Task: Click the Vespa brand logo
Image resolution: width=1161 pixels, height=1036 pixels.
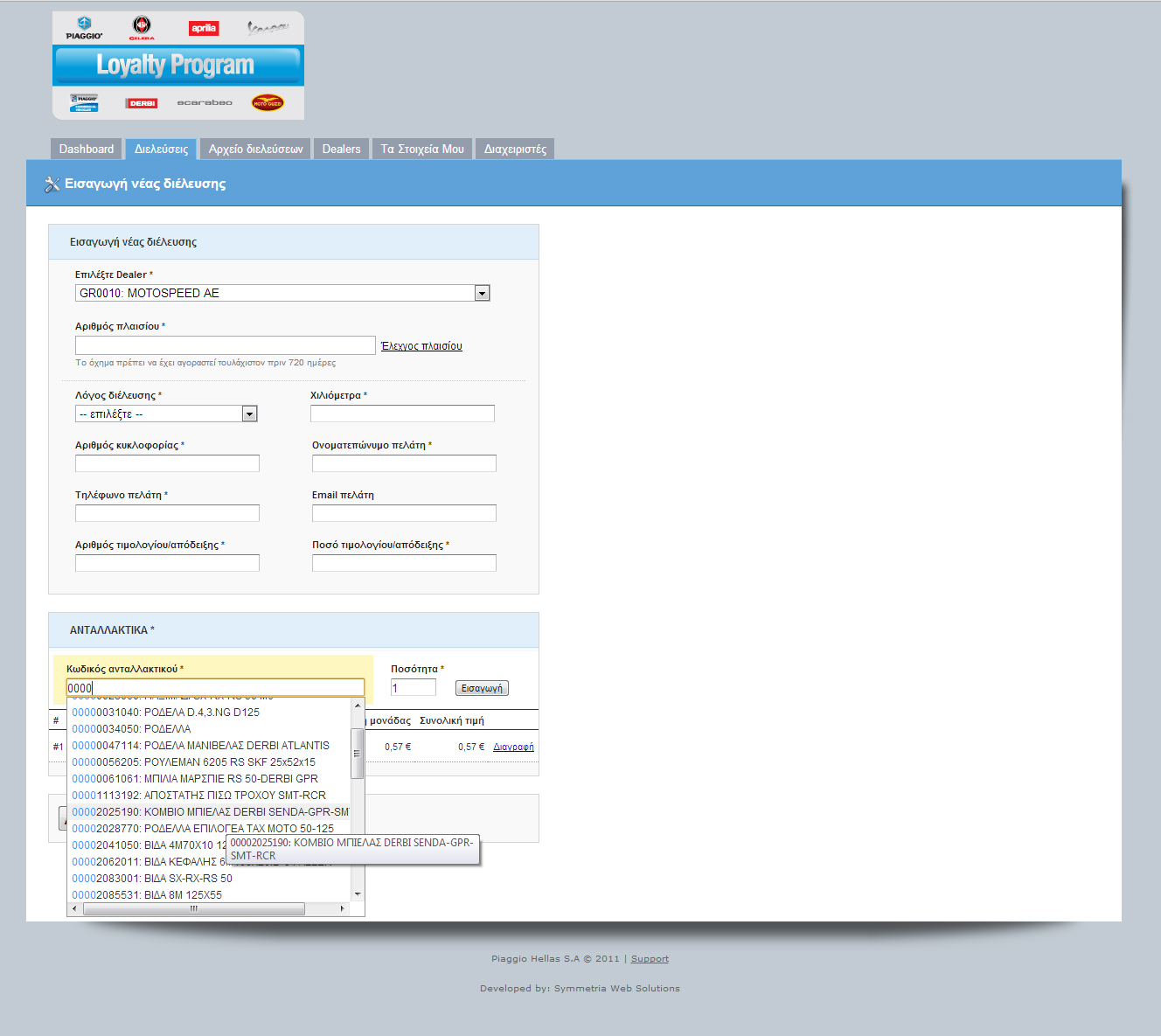Action: click(267, 27)
